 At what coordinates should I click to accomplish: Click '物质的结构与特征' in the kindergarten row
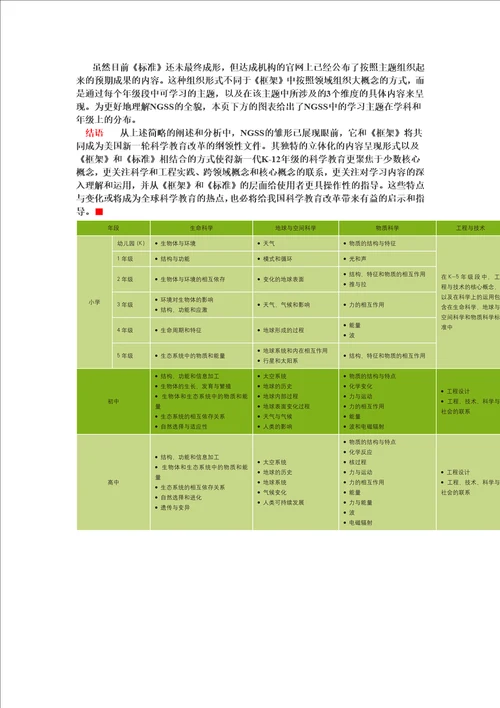pyautogui.click(x=372, y=243)
